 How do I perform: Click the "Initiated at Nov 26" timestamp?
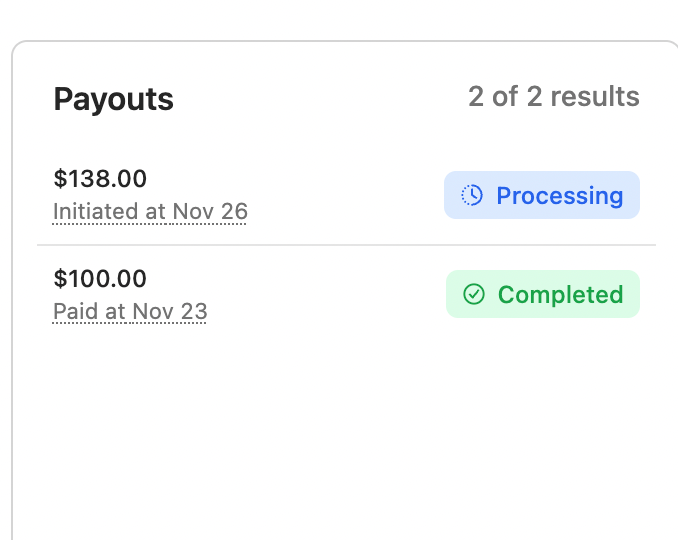[150, 212]
